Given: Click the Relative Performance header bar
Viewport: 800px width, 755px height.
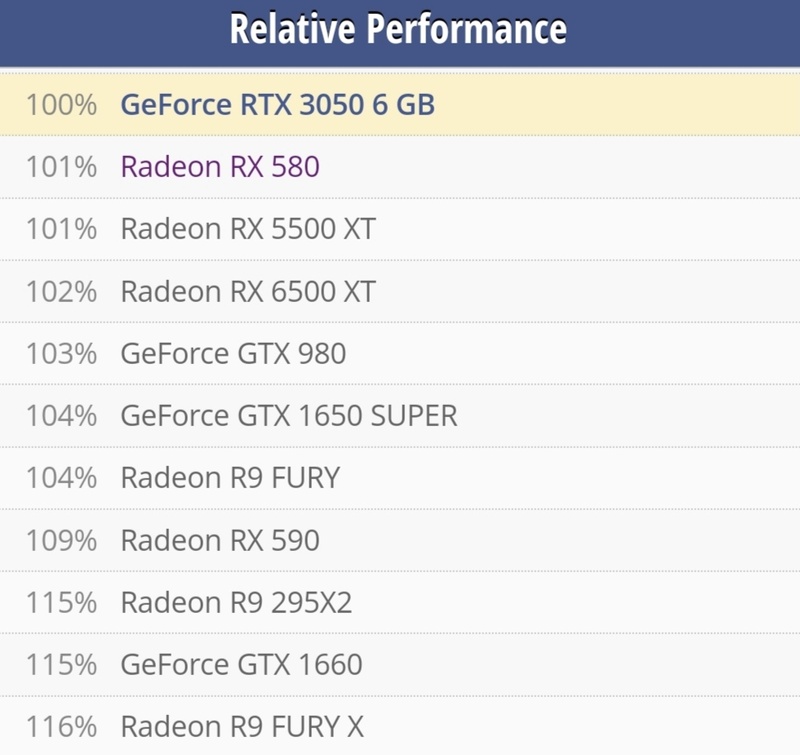Looking at the screenshot, I should point(400,33).
